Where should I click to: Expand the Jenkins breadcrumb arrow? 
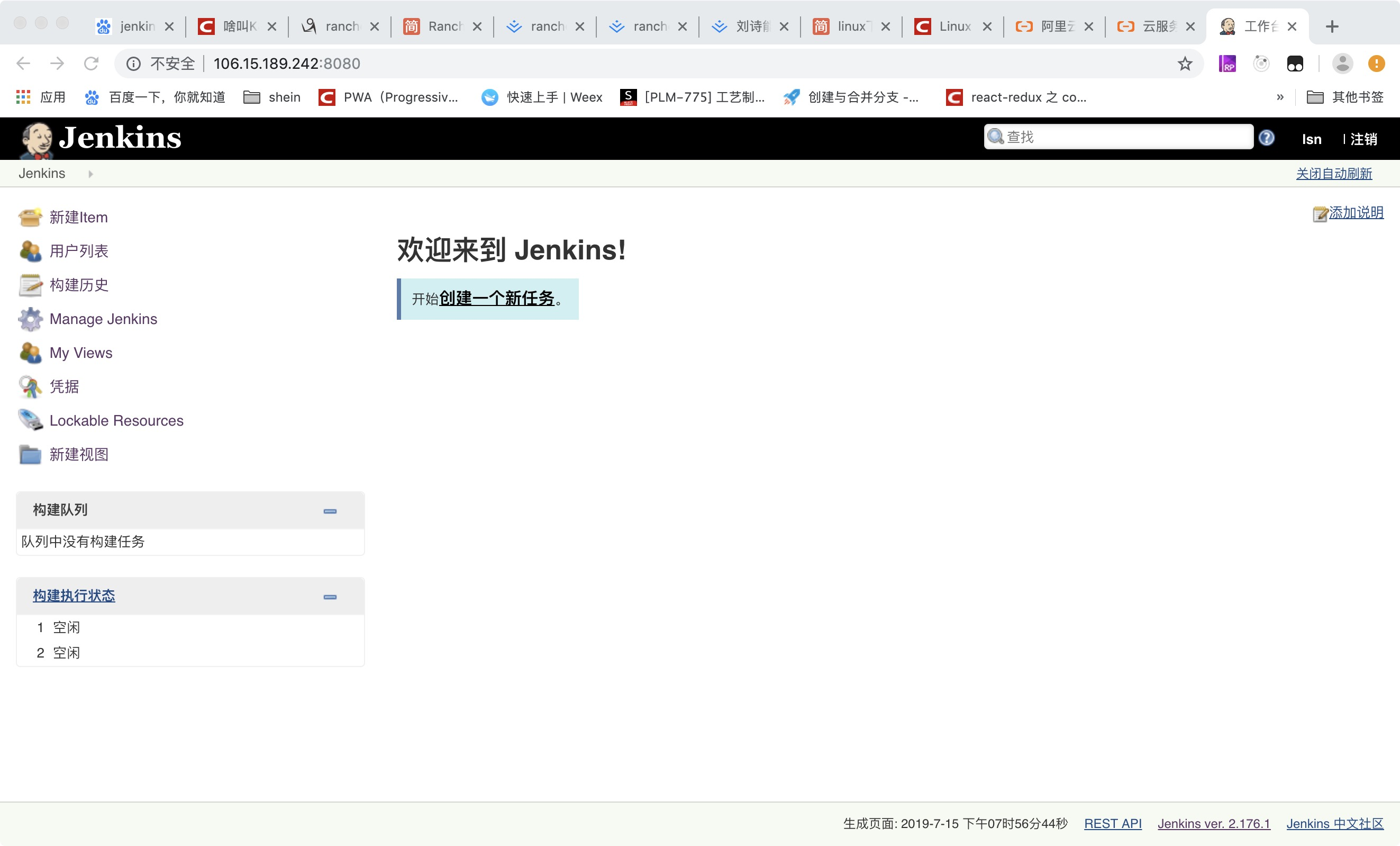click(x=91, y=174)
